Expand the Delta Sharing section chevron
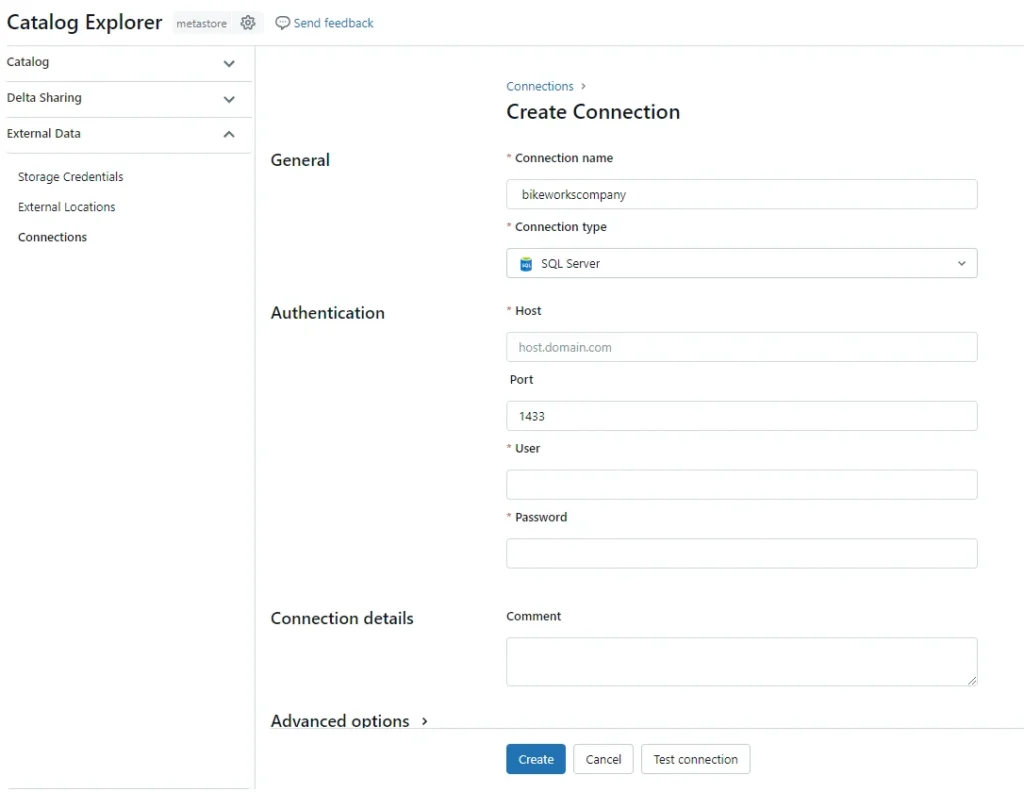Screen dimensions: 1024x792 click(229, 99)
